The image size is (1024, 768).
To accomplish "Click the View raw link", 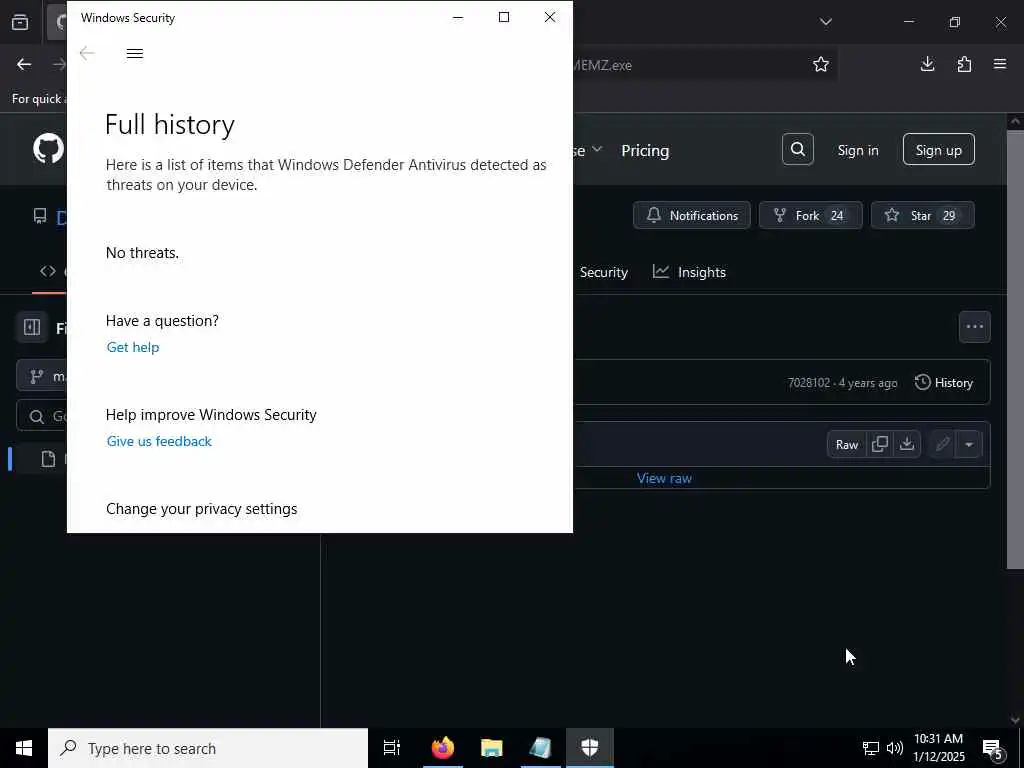I will (664, 478).
